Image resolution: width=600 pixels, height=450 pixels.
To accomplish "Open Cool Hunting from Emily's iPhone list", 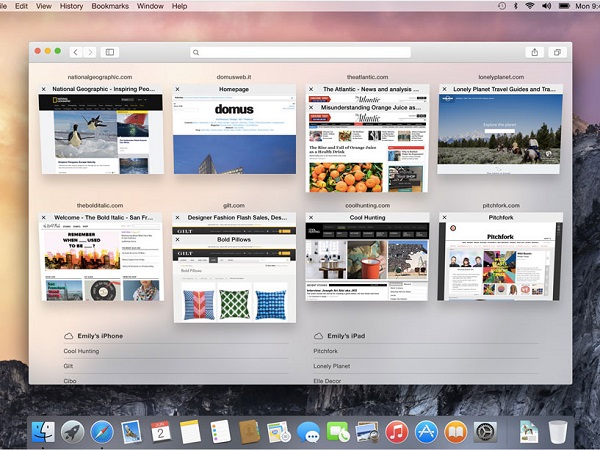I will (x=81, y=351).
